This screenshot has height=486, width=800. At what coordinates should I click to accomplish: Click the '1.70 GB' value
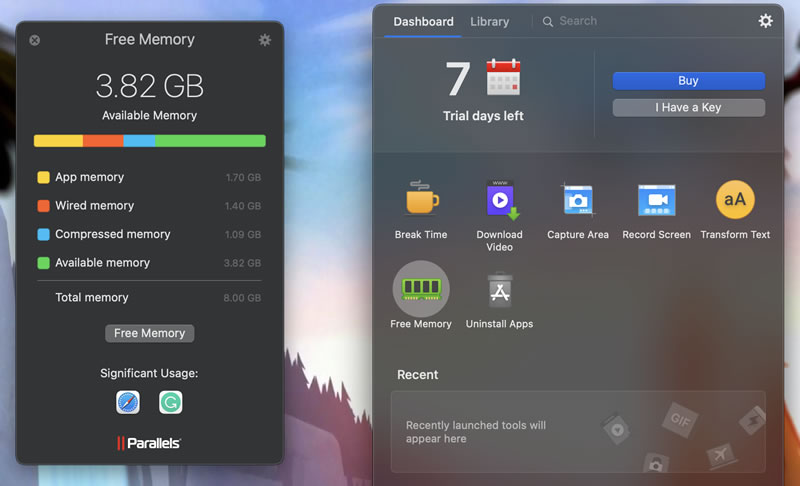coord(243,177)
